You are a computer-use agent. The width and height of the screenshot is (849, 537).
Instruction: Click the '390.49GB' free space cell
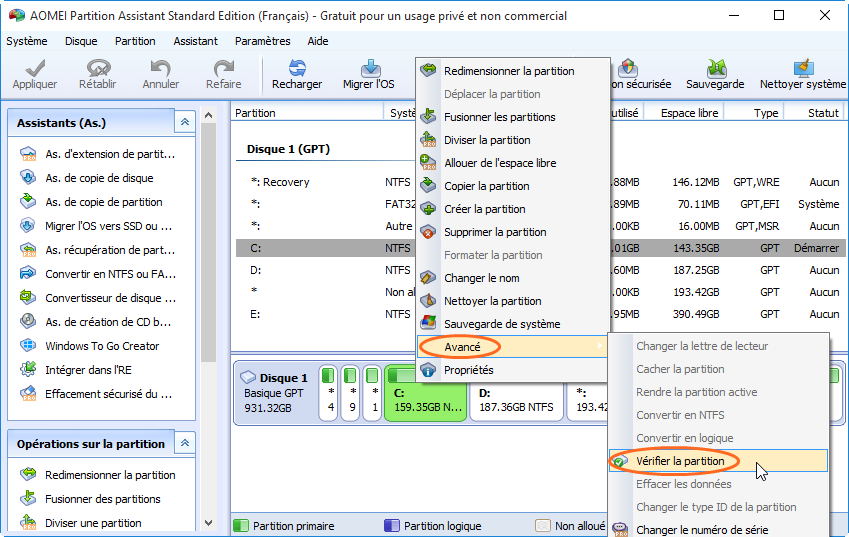tap(696, 314)
